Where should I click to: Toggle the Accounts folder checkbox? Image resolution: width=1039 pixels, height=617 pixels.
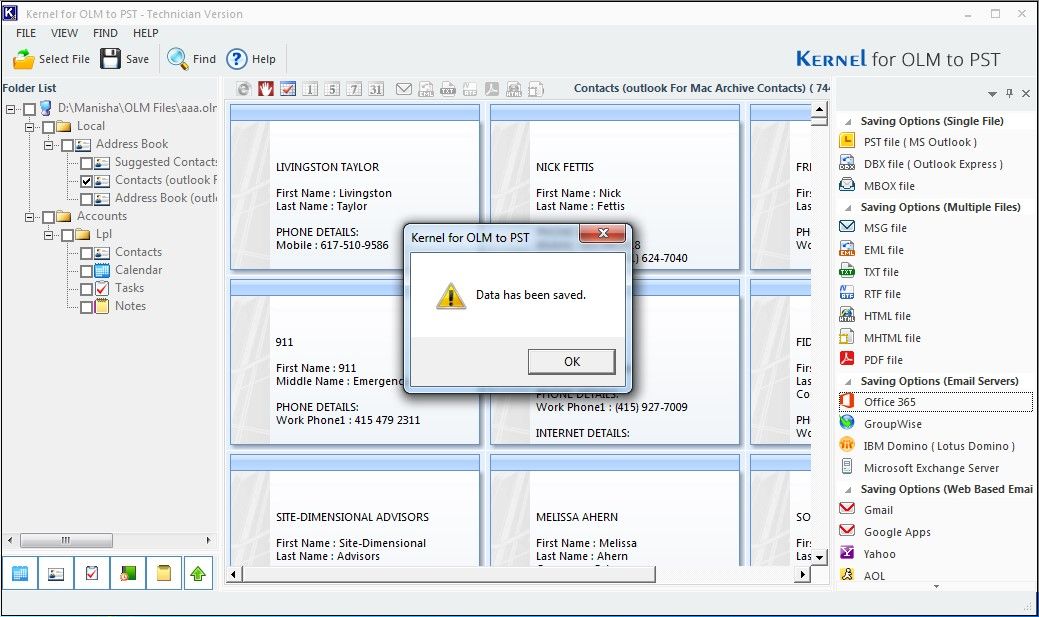48,217
